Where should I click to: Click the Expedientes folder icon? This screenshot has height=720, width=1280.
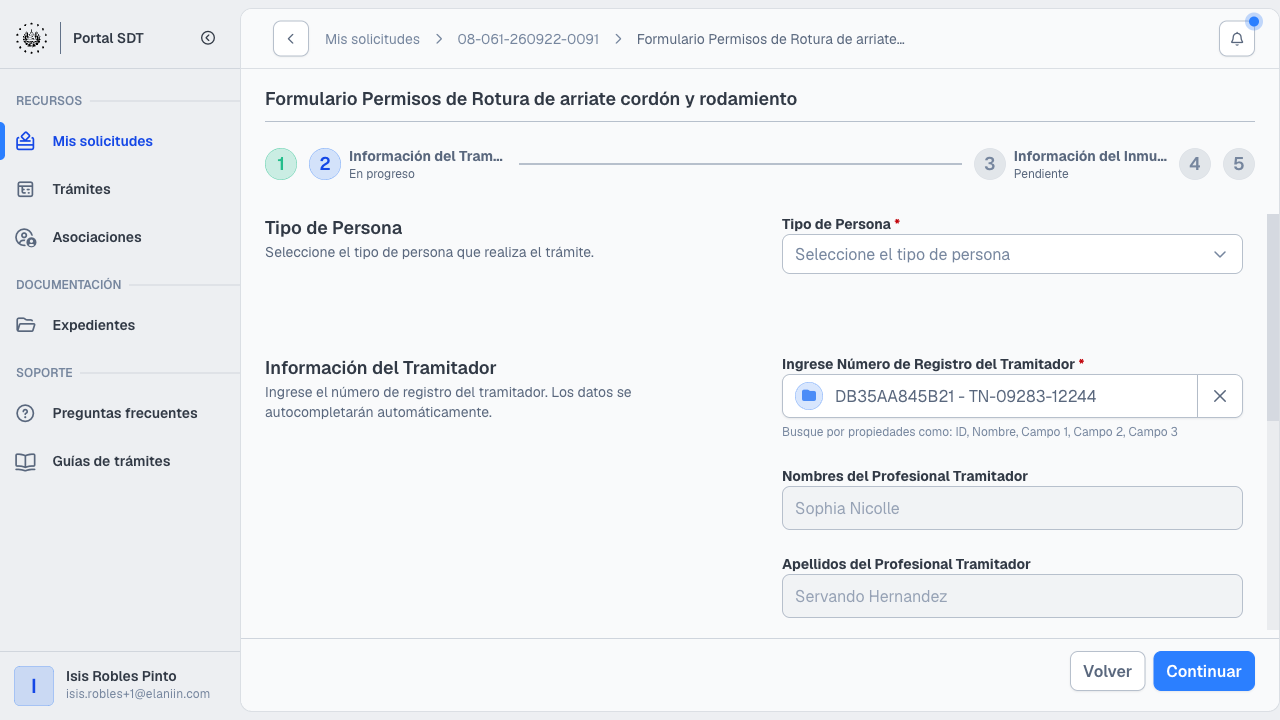point(26,325)
